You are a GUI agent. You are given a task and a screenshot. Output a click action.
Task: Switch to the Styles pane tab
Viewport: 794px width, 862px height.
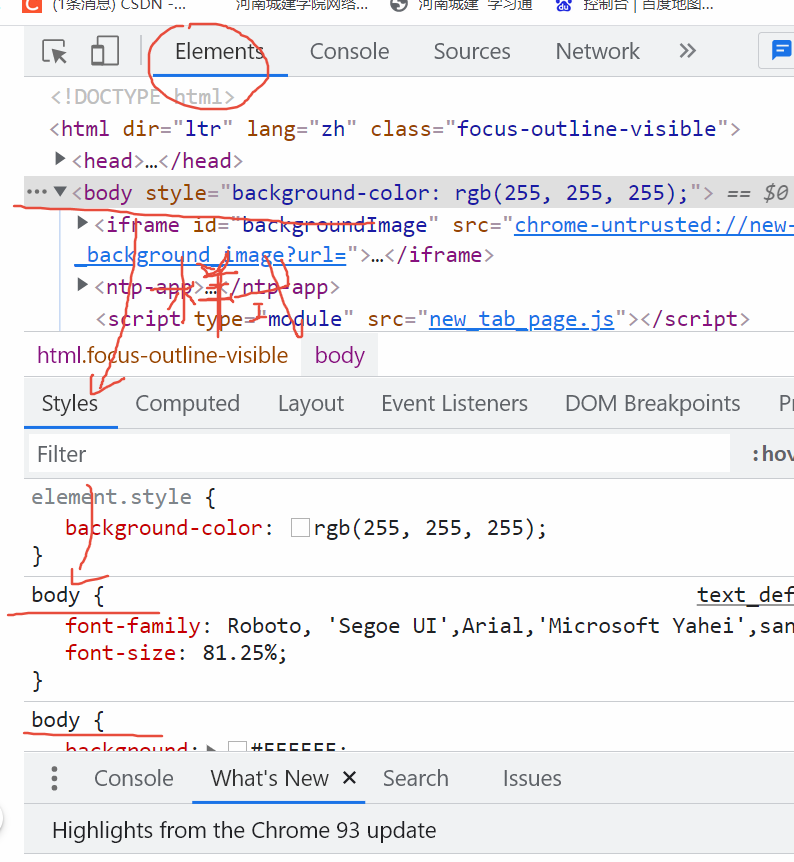tap(70, 404)
